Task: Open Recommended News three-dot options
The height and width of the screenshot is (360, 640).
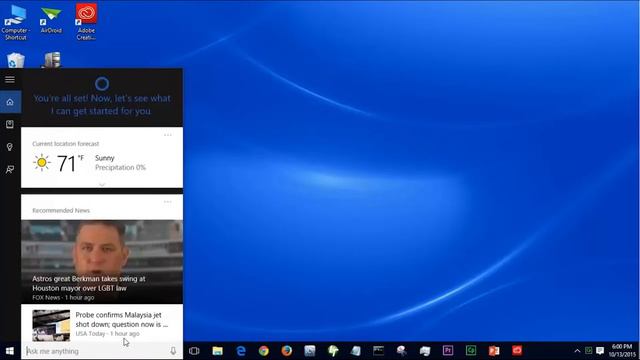Action: 168,202
